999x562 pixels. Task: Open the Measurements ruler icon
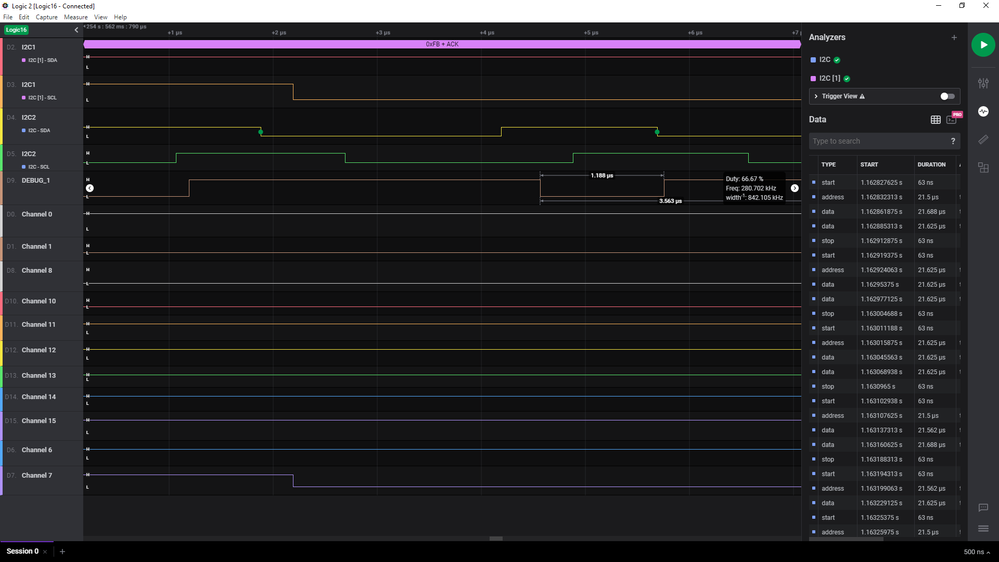point(983,140)
